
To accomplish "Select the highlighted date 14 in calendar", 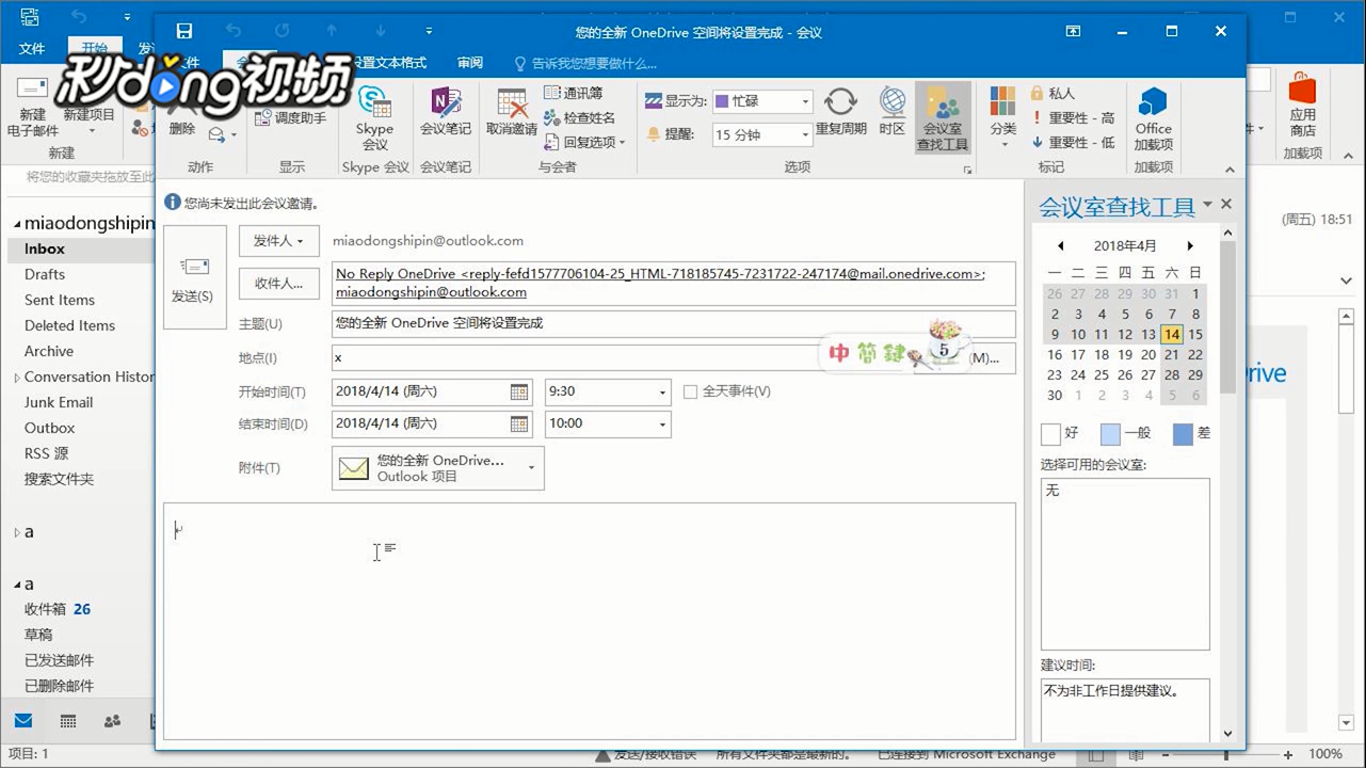I will point(1172,334).
